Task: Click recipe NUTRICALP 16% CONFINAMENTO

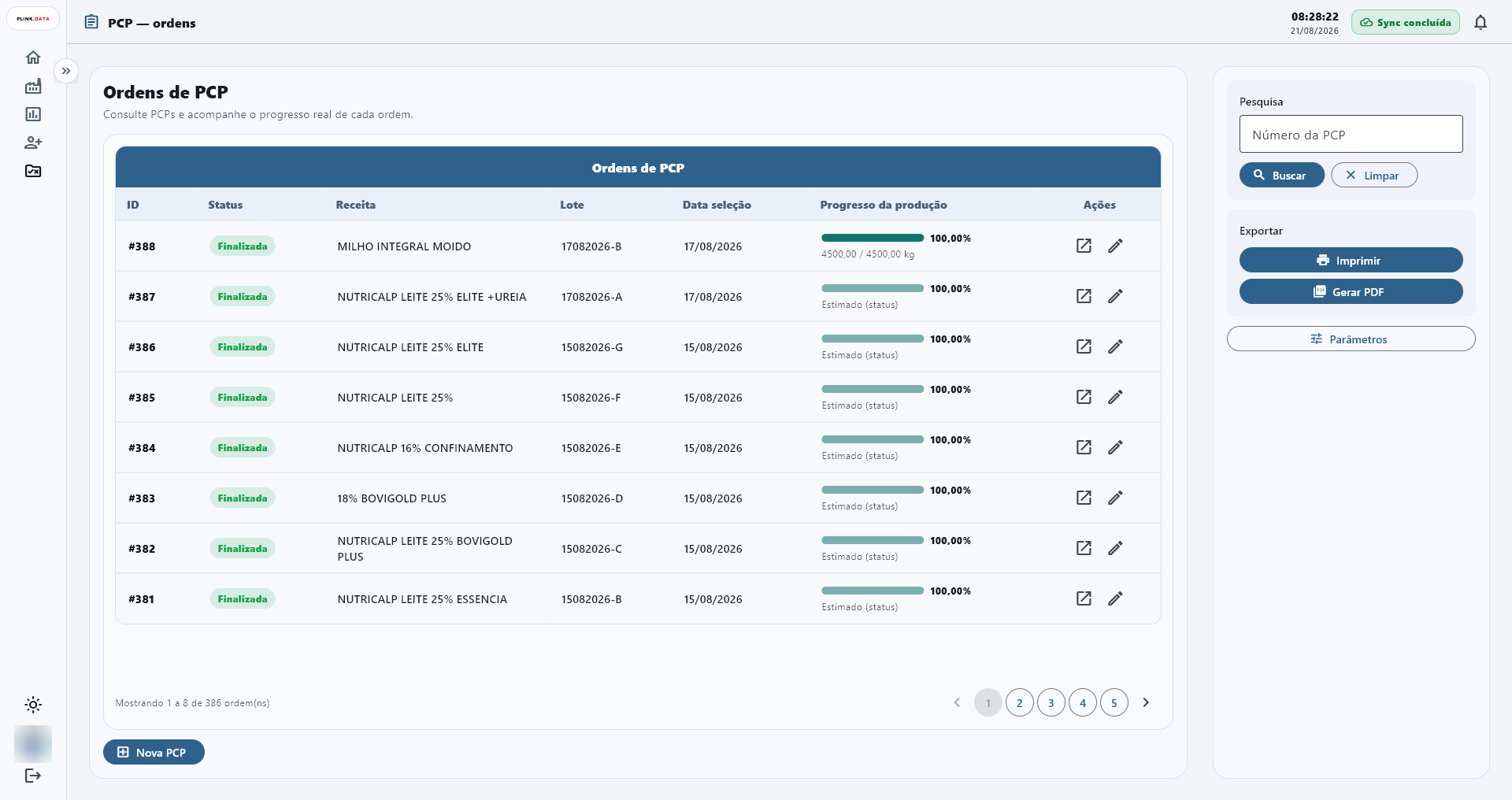Action: pos(425,448)
